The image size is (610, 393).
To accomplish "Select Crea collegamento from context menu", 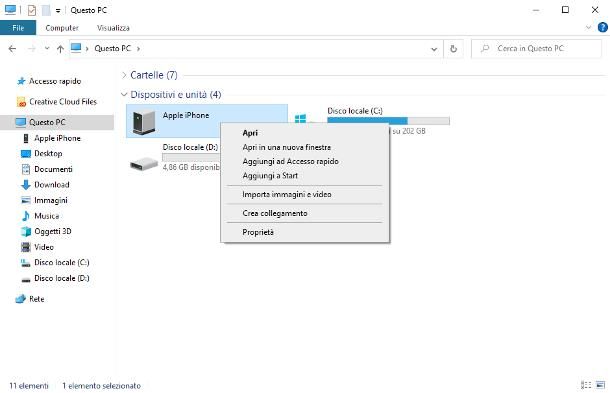I will click(275, 213).
